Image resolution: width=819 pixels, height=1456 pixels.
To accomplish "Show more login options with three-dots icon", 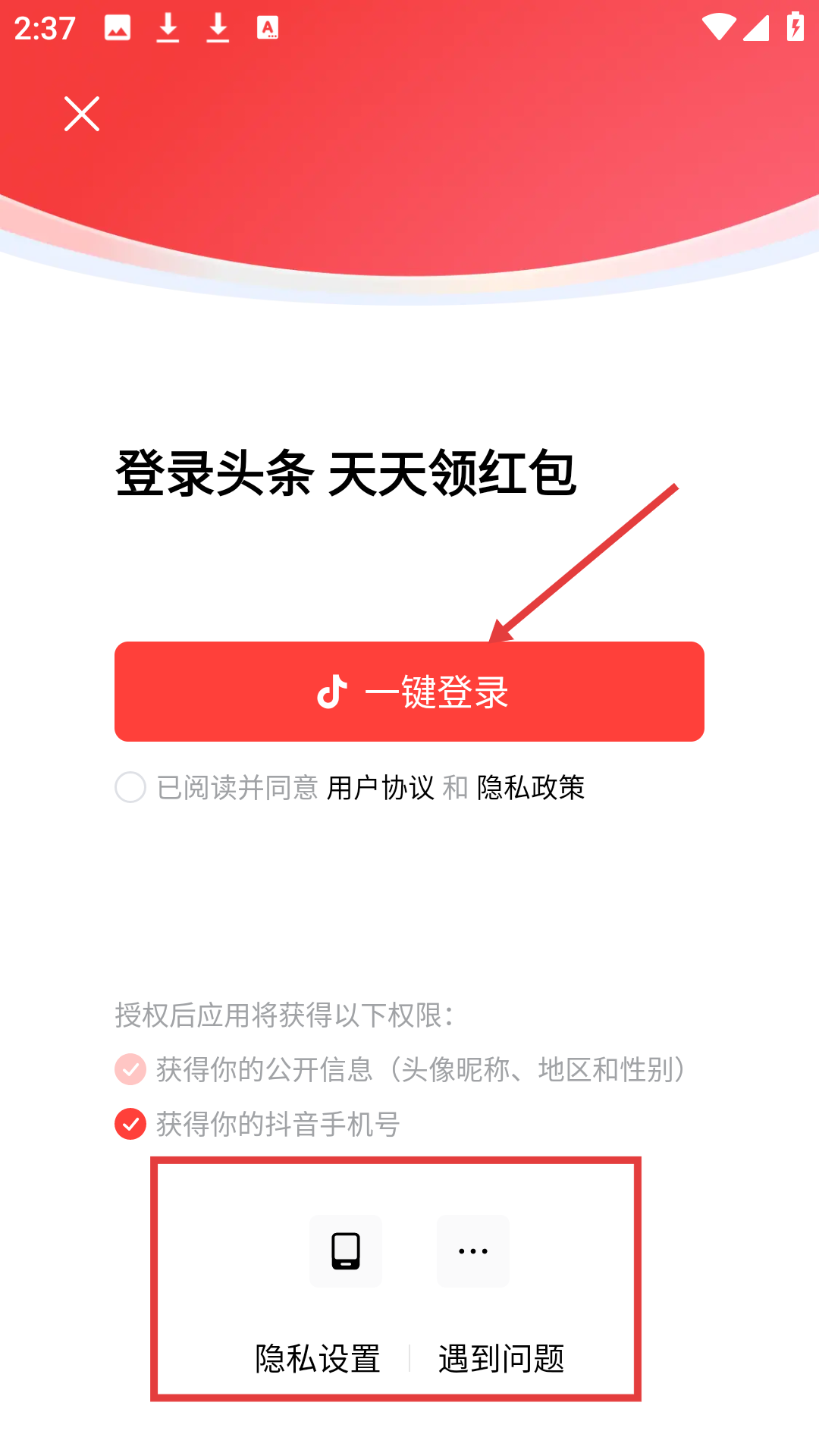I will click(473, 1250).
